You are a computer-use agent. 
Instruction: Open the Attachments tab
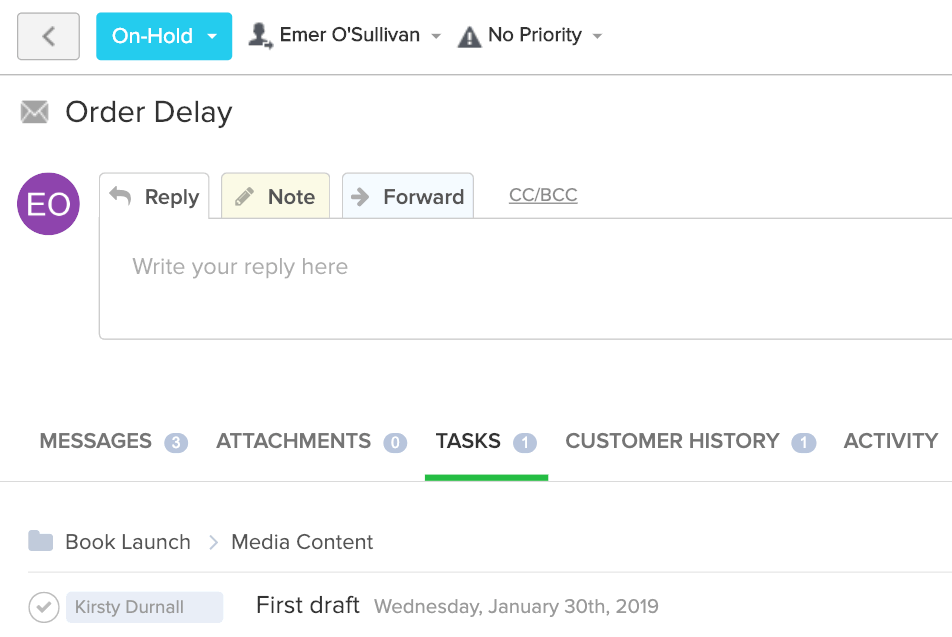click(311, 441)
